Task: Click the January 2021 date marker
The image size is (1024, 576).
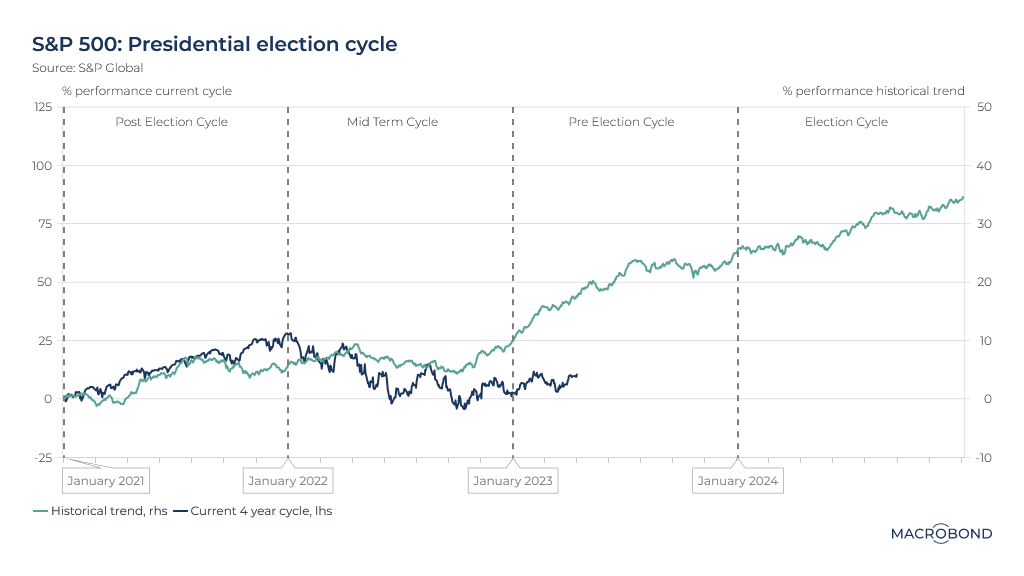Action: click(105, 481)
